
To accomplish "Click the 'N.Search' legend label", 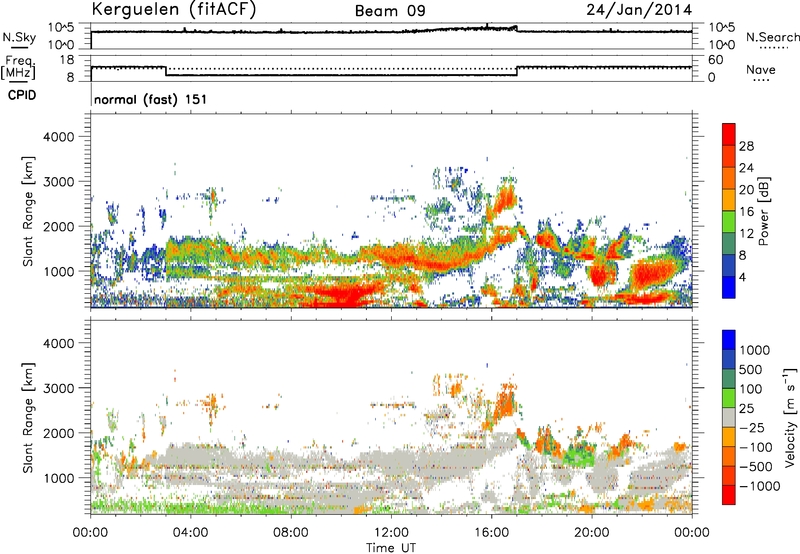I will [x=772, y=37].
